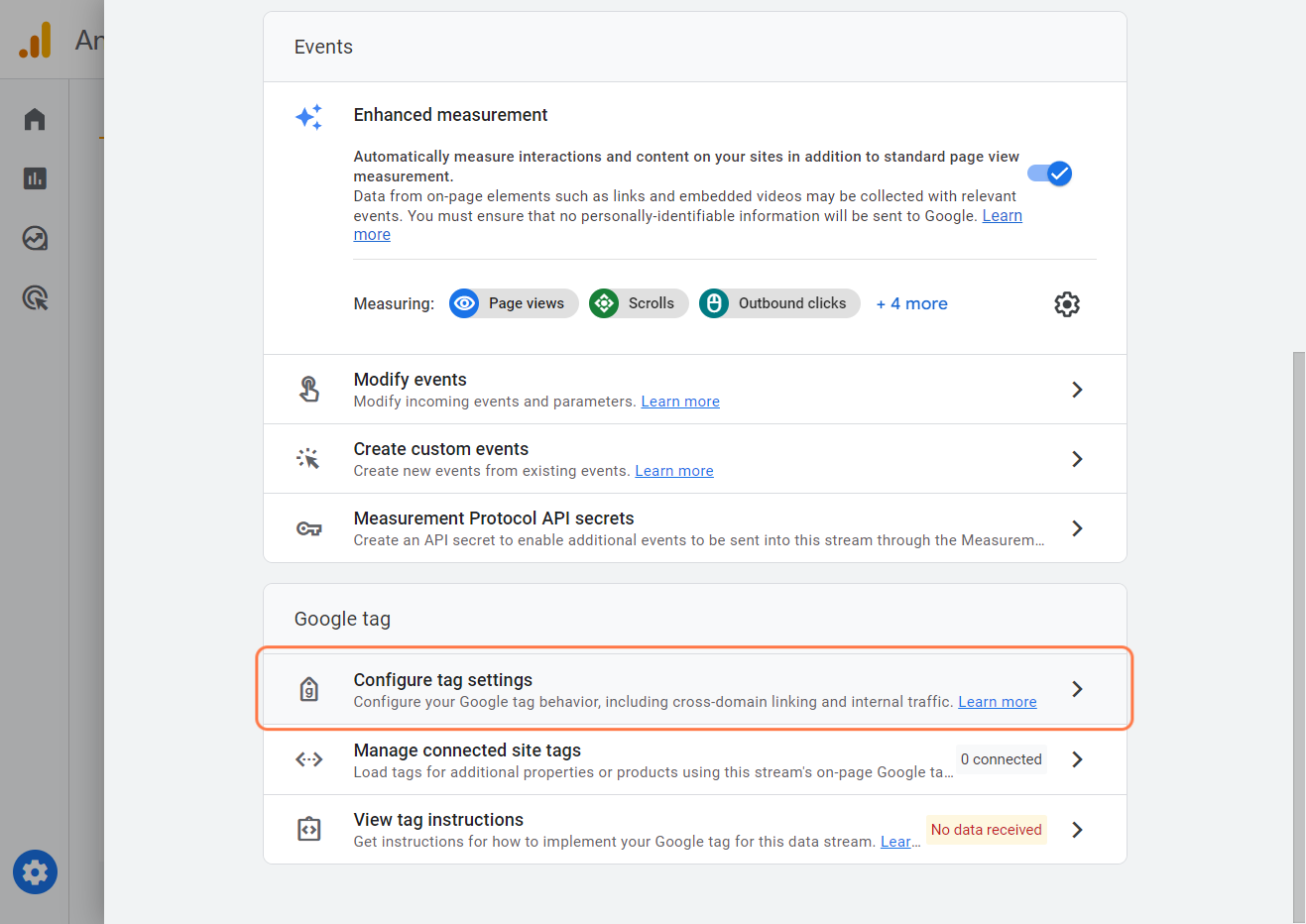Select the Outbound clicks chip
The width and height of the screenshot is (1306, 924).
[x=779, y=303]
